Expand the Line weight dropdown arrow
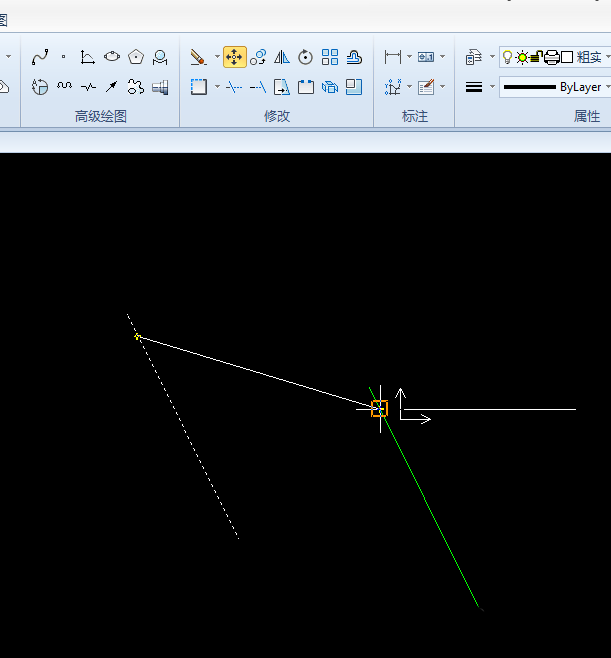Image resolution: width=611 pixels, height=658 pixels. [492, 87]
